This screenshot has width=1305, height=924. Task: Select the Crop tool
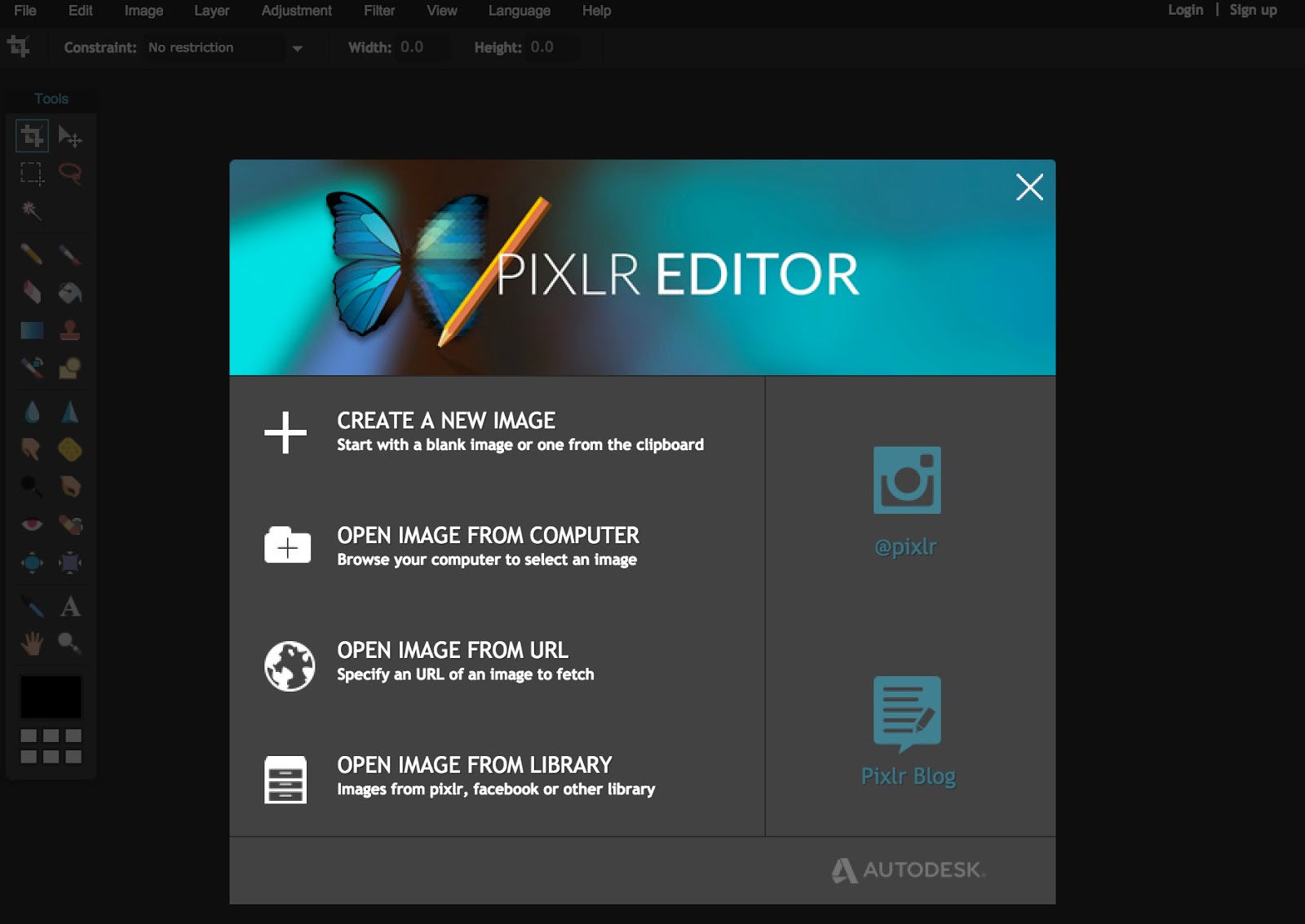[33, 136]
